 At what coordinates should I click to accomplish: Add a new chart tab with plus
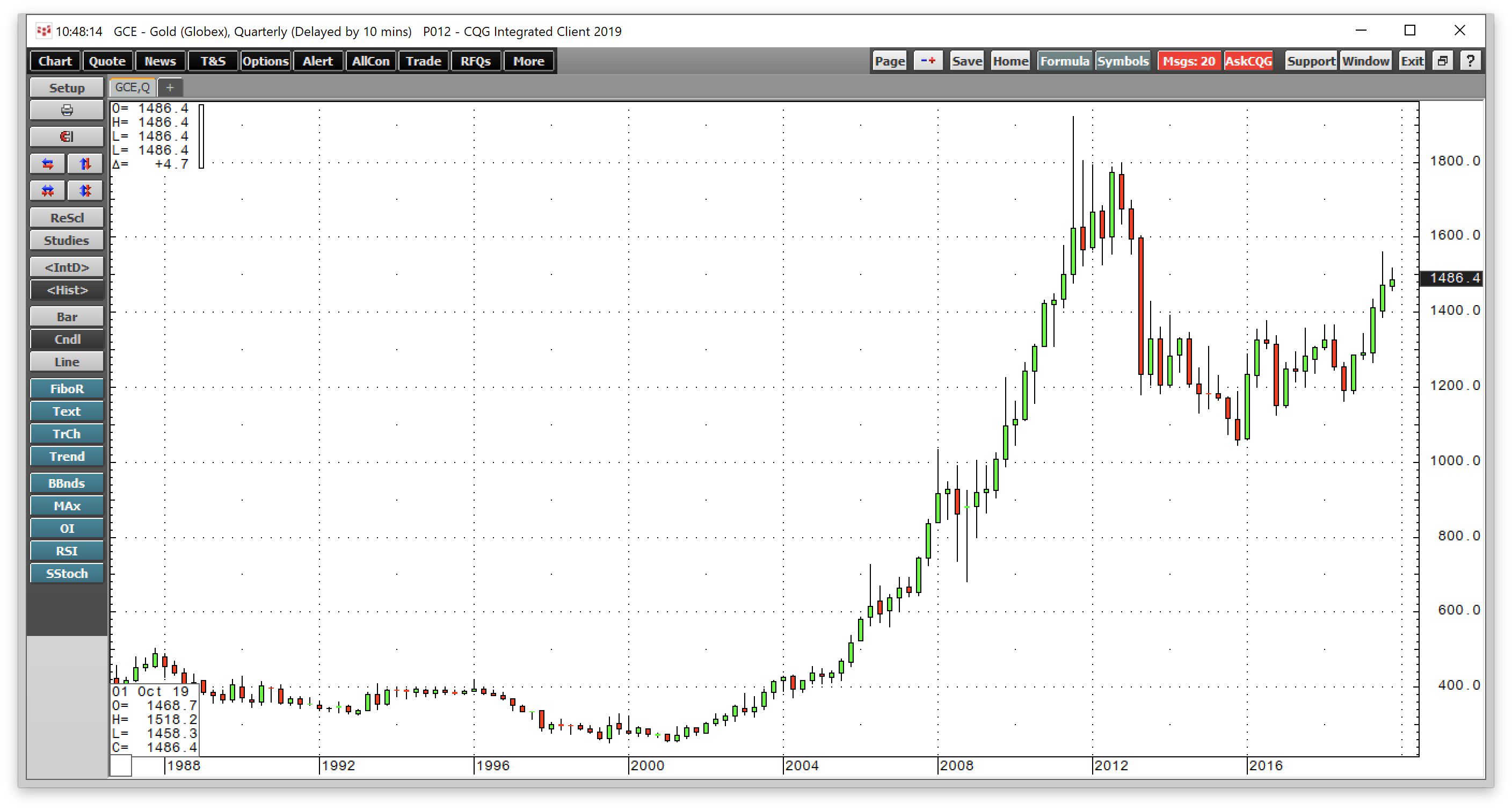[170, 88]
